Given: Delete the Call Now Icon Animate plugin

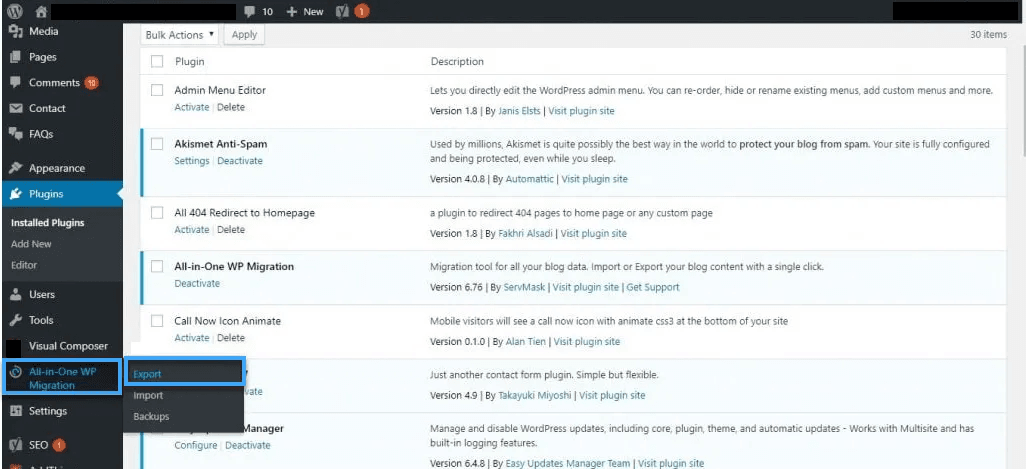Looking at the screenshot, I should pyautogui.click(x=231, y=338).
